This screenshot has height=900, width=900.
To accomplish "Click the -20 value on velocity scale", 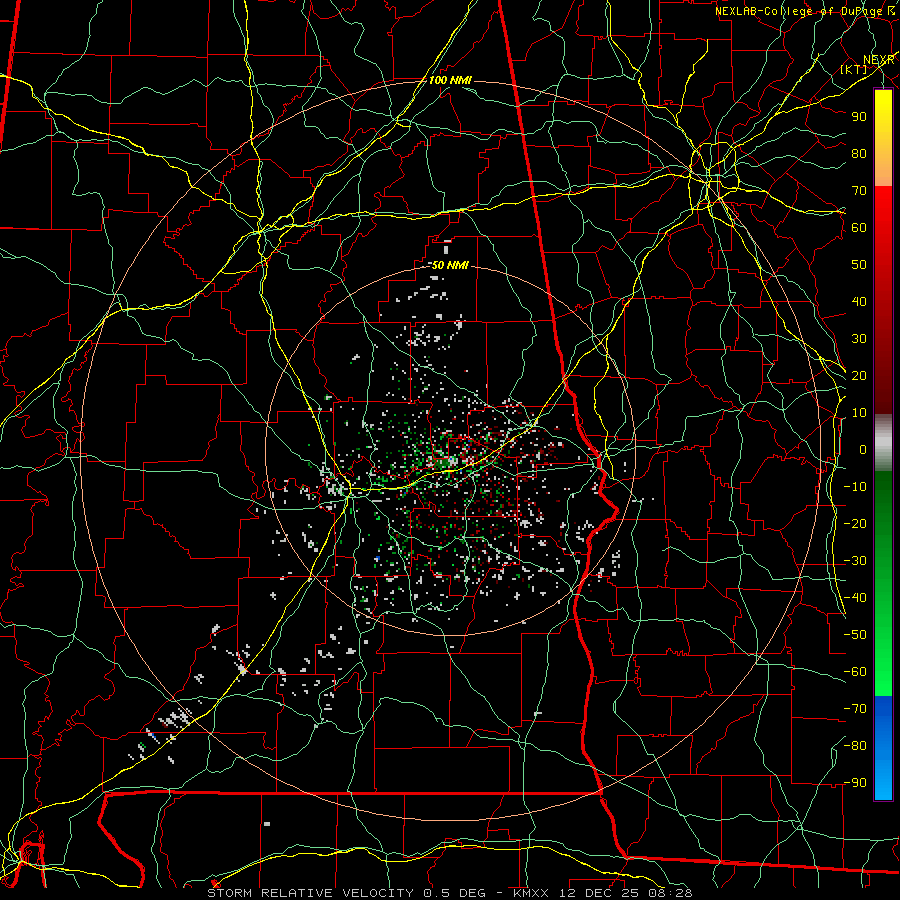I will (x=855, y=524).
